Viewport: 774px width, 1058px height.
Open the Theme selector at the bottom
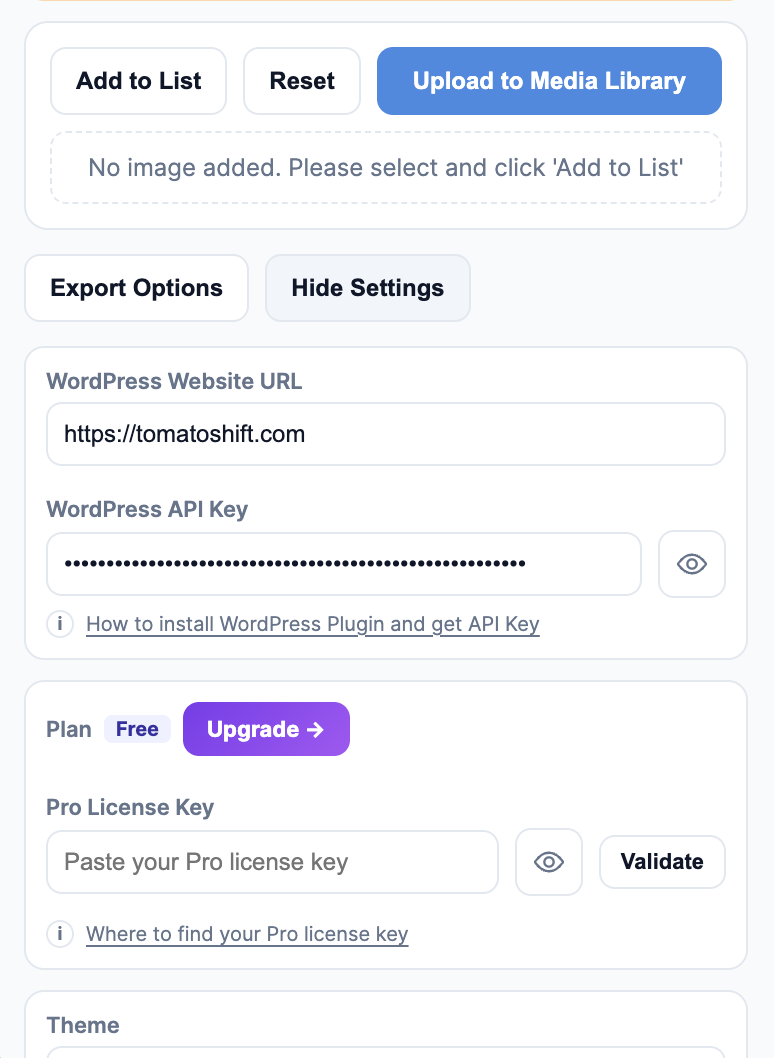coord(386,1055)
